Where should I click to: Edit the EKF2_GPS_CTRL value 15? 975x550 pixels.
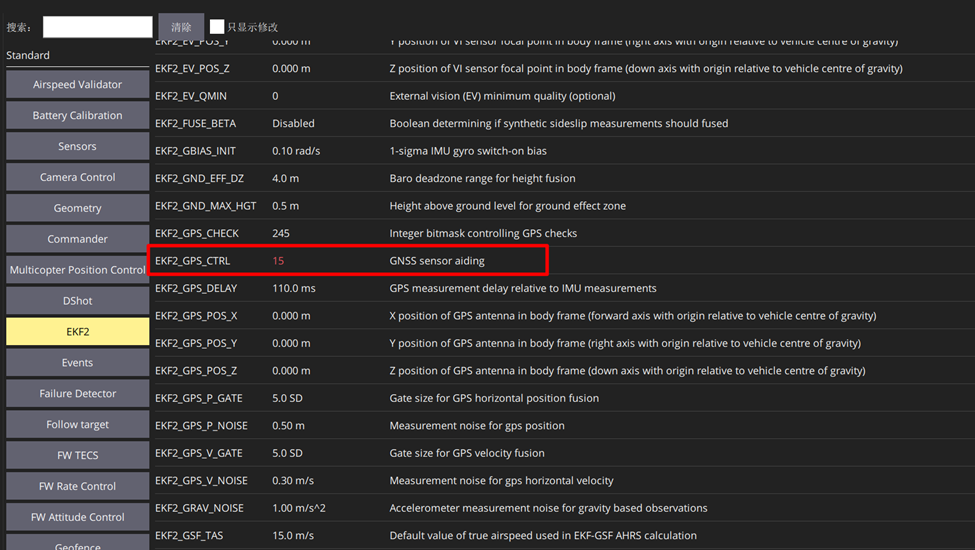click(x=278, y=261)
